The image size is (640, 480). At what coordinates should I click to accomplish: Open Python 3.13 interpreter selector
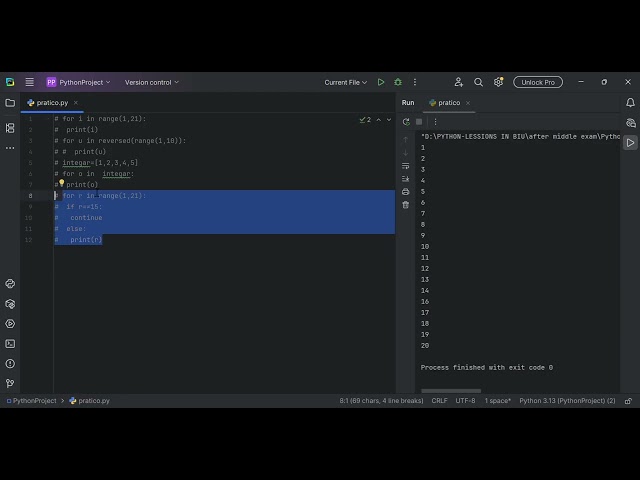click(x=567, y=401)
